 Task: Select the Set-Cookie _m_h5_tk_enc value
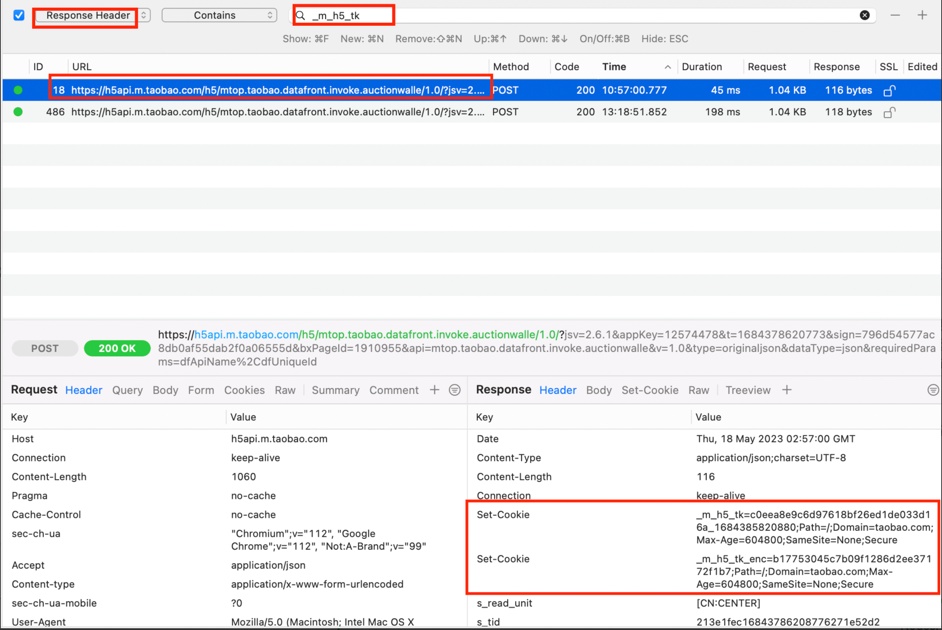click(x=813, y=572)
